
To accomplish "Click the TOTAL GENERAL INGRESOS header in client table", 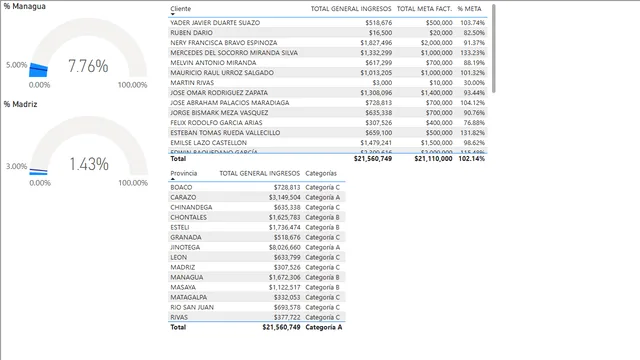I will pos(351,9).
